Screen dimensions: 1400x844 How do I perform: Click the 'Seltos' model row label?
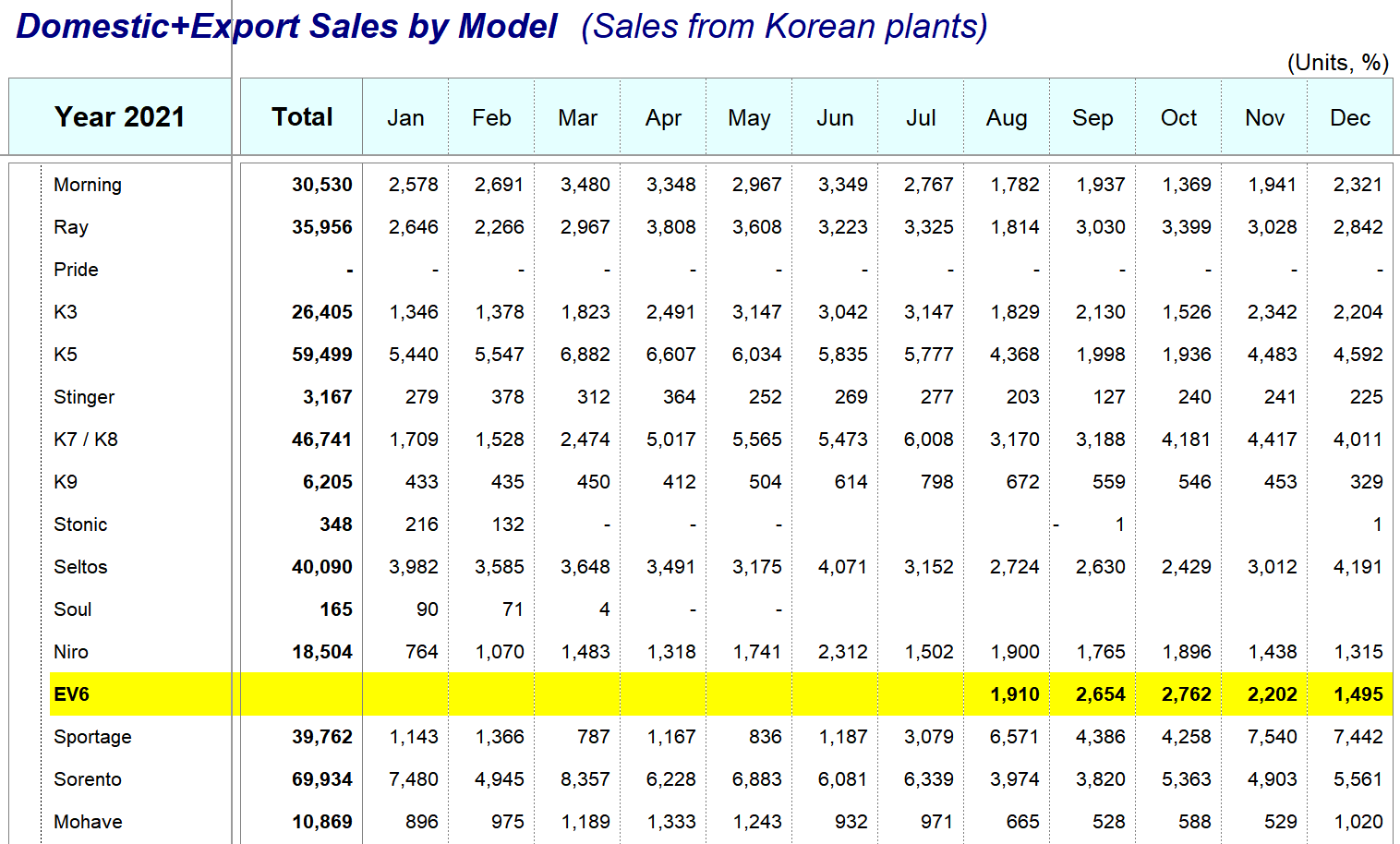click(80, 567)
